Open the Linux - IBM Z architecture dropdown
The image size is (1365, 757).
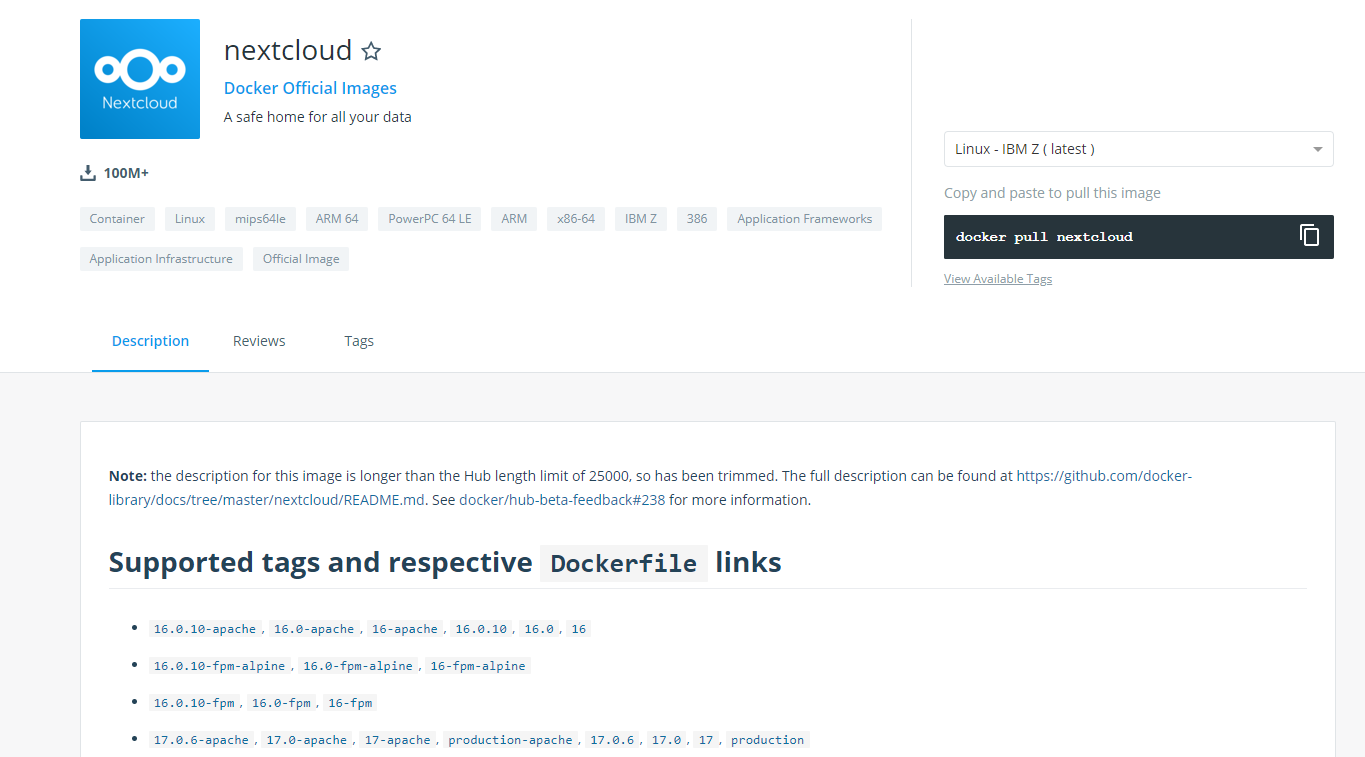(x=1138, y=149)
